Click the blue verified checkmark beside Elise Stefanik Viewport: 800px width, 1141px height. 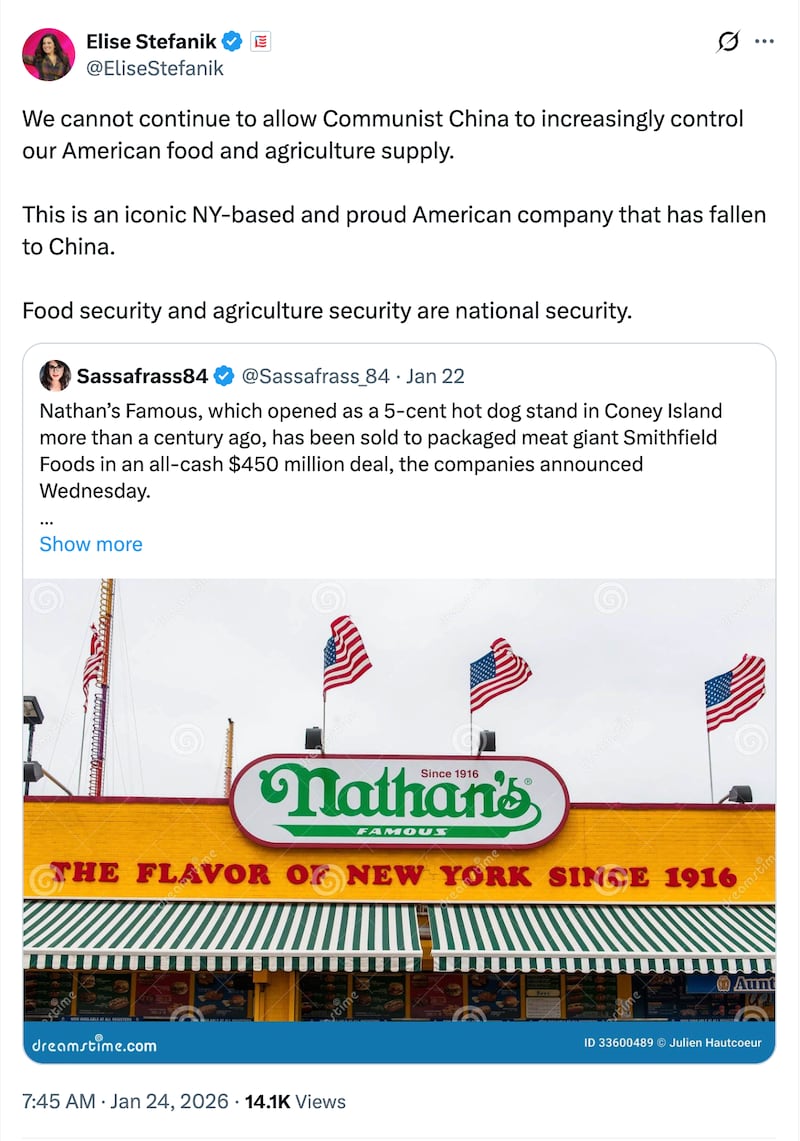pyautogui.click(x=232, y=42)
